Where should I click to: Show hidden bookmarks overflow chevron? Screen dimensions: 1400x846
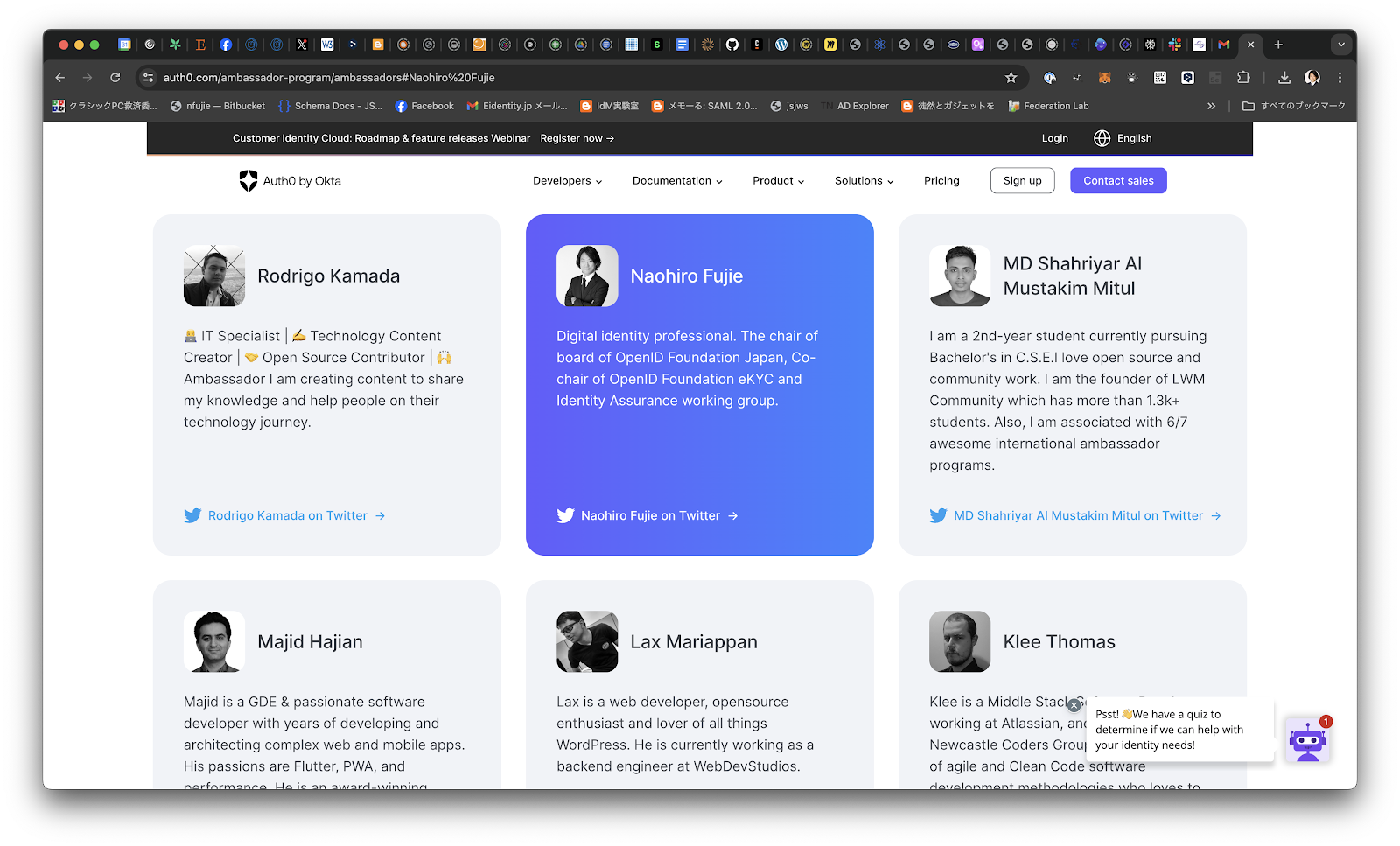coord(1212,106)
